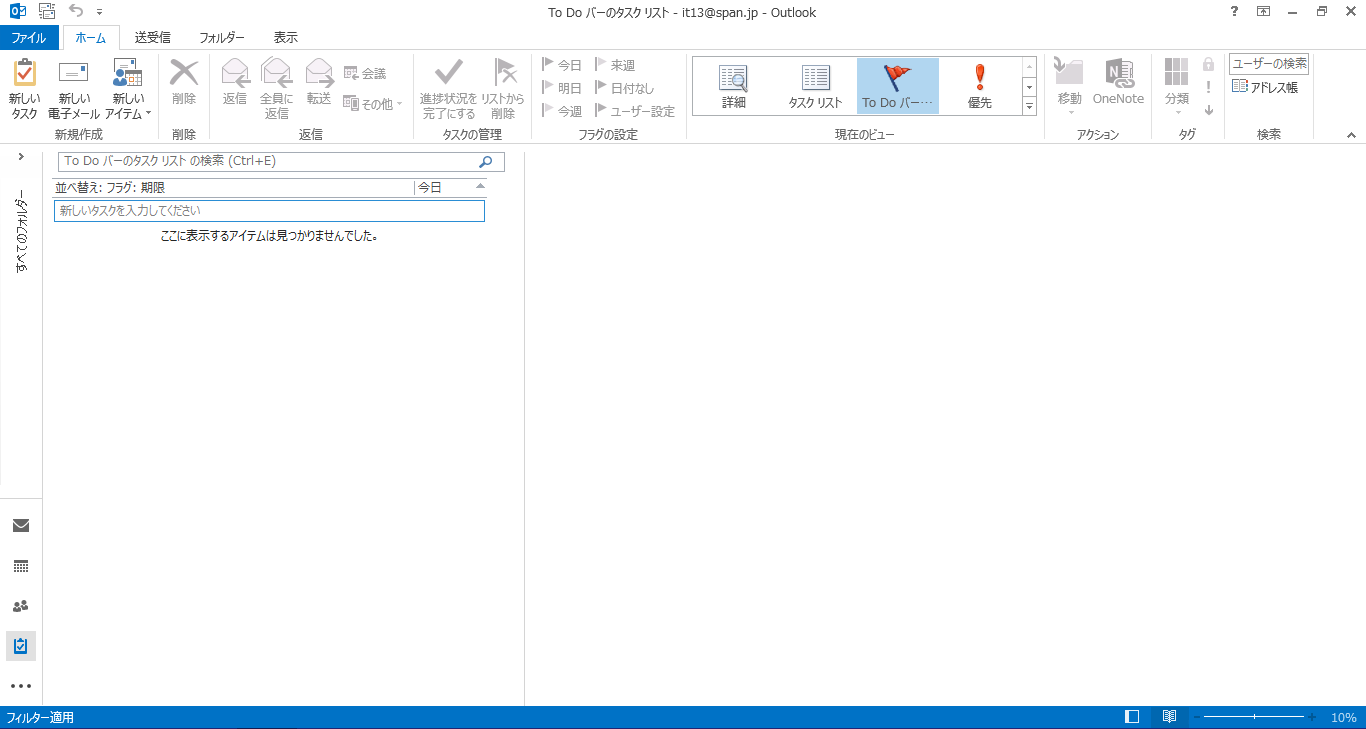
Task: Click 新しい電子メール envelope icon
Action: coord(74,73)
